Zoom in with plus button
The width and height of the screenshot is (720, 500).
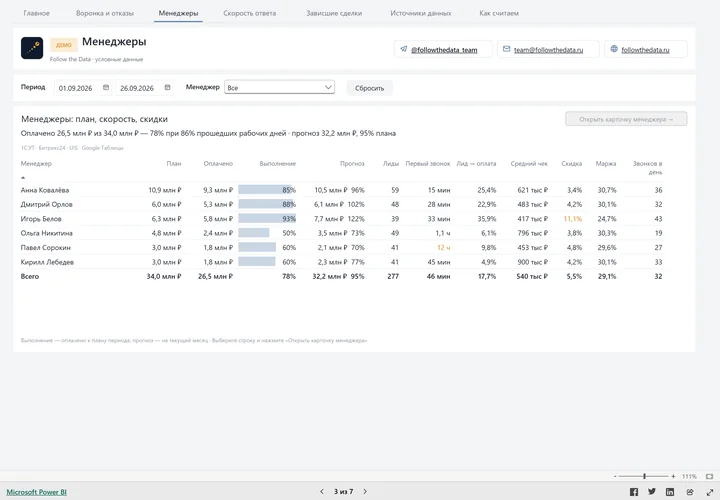(673, 477)
